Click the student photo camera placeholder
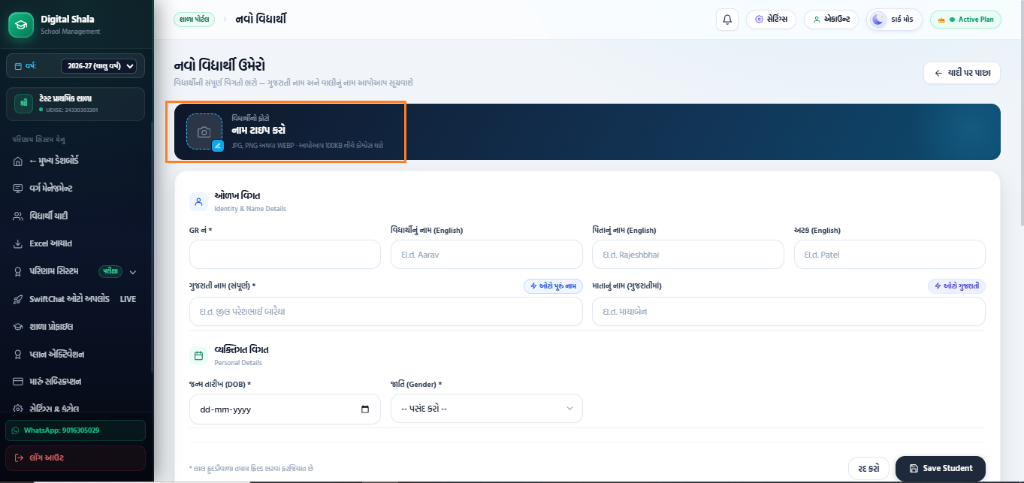The height and width of the screenshot is (483, 1024). click(204, 132)
